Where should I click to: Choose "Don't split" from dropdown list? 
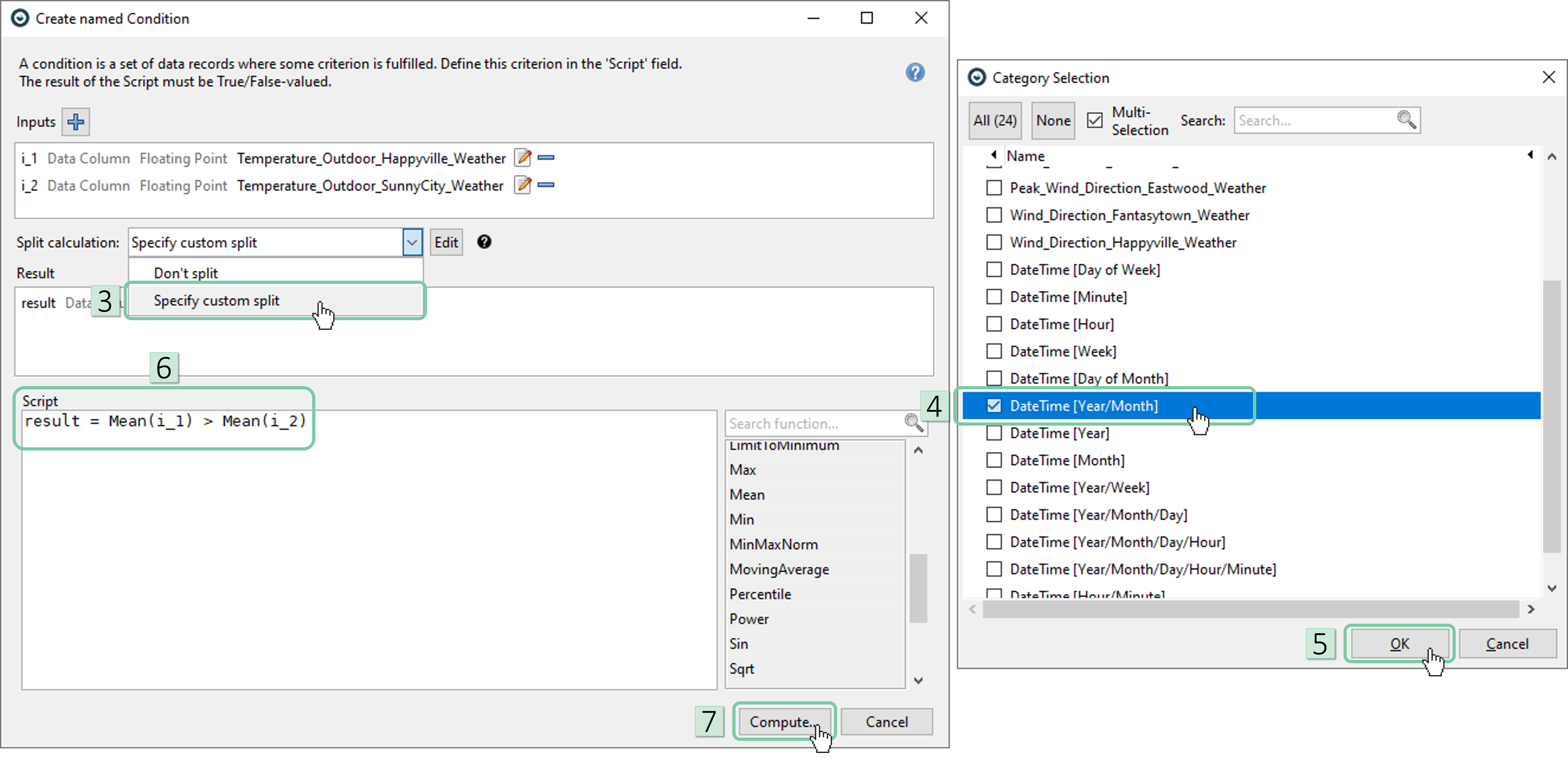pyautogui.click(x=186, y=273)
